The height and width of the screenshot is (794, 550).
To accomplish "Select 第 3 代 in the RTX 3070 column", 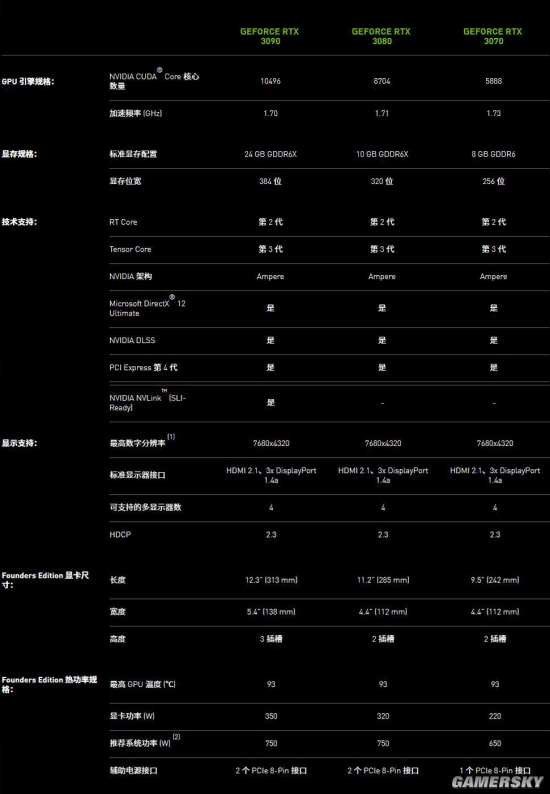I will click(x=494, y=249).
